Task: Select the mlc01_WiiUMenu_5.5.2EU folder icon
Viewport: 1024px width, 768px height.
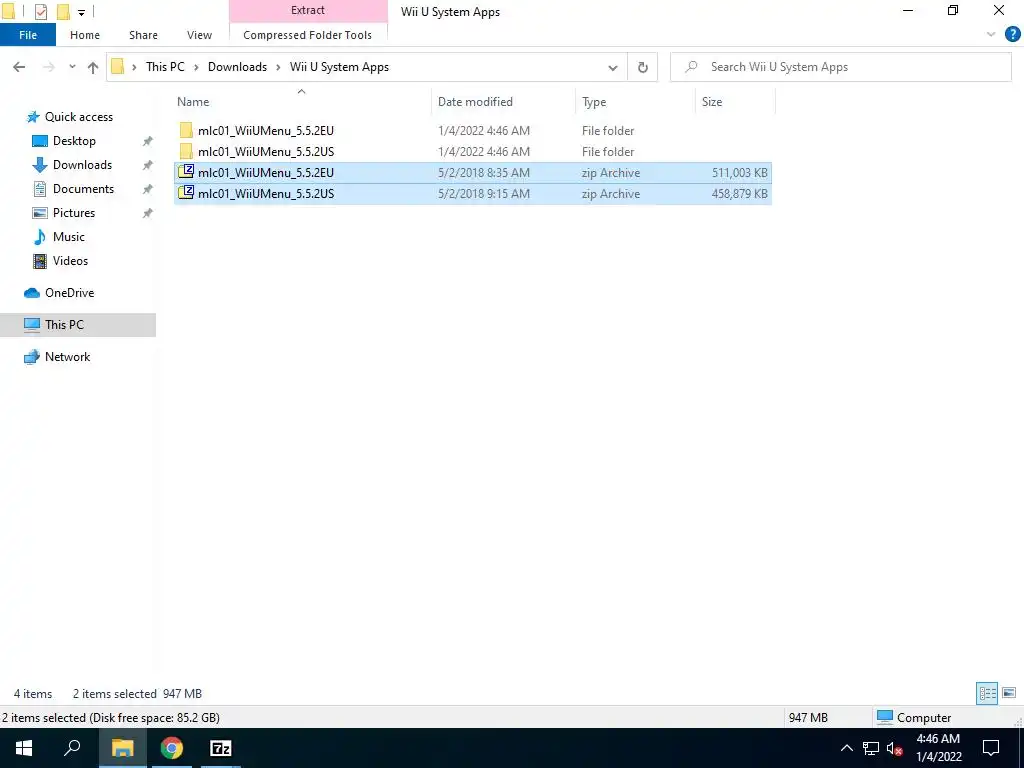Action: [x=186, y=130]
